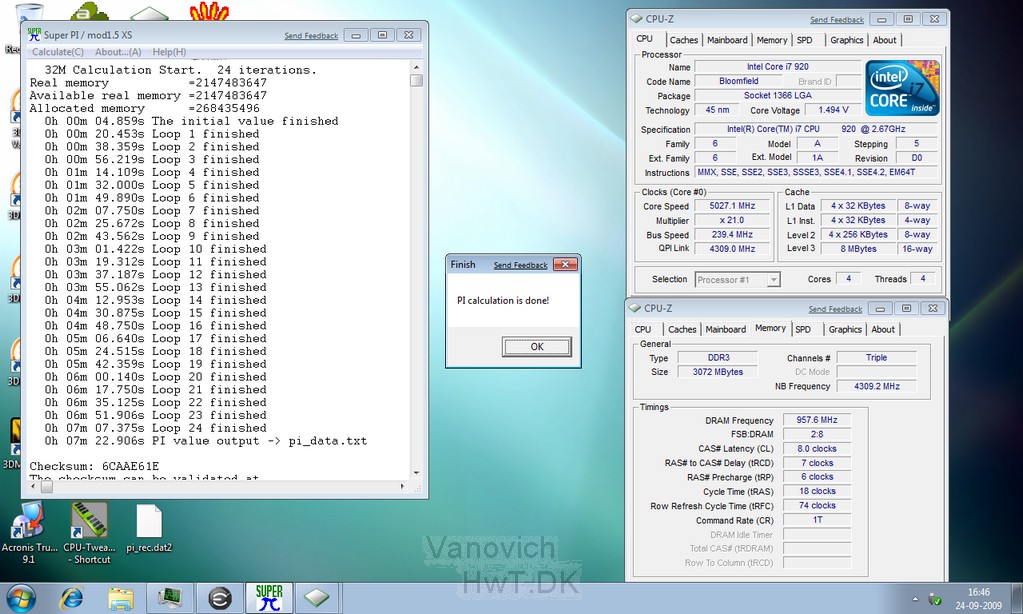
Task: Select Mainboard tab in upper CPU-Z window
Action: click(727, 40)
